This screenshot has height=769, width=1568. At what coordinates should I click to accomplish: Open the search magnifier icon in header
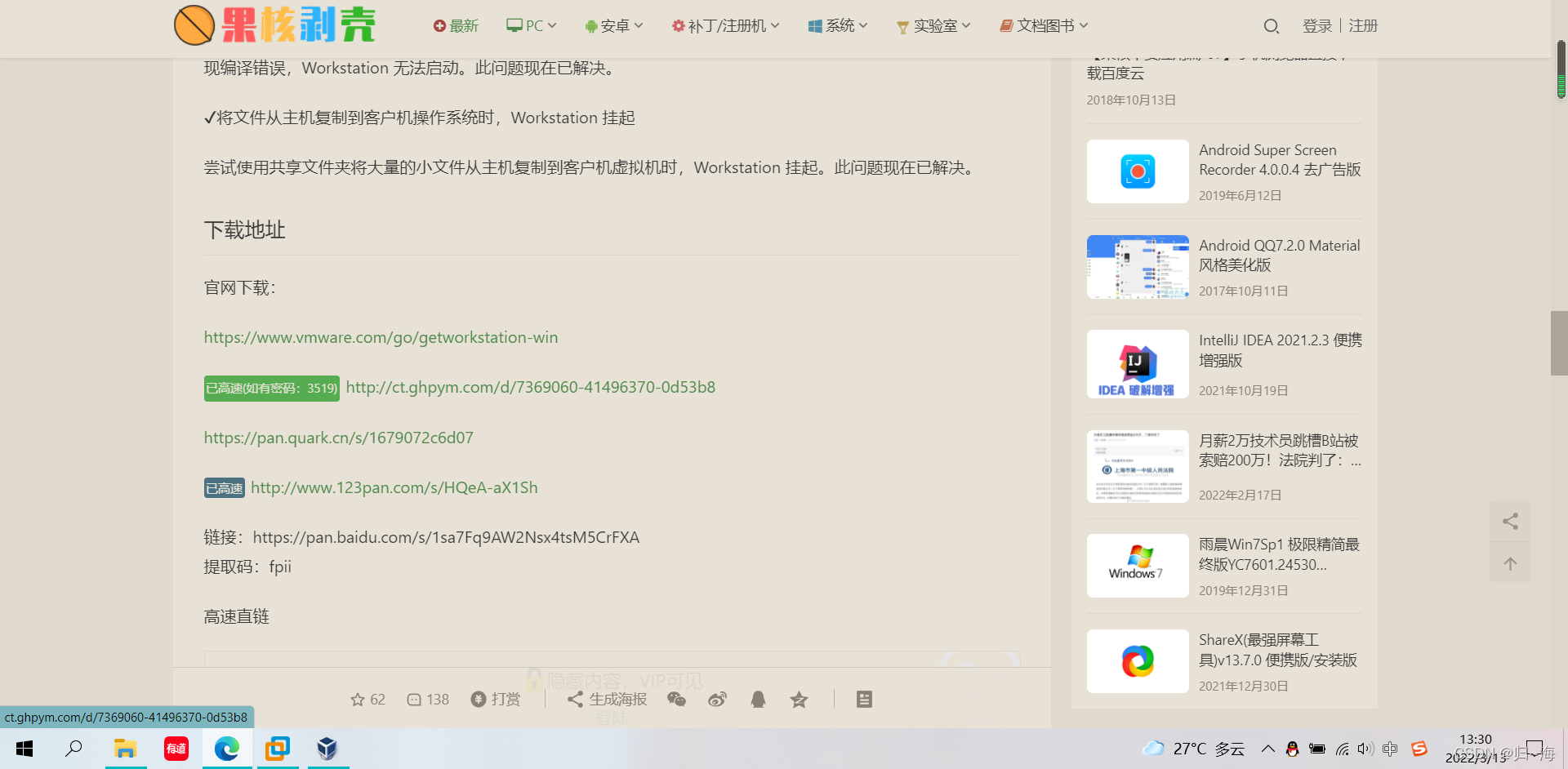coord(1271,26)
